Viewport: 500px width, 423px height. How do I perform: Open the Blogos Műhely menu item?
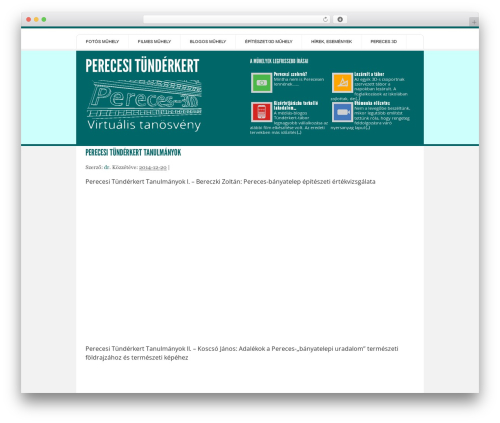208,42
